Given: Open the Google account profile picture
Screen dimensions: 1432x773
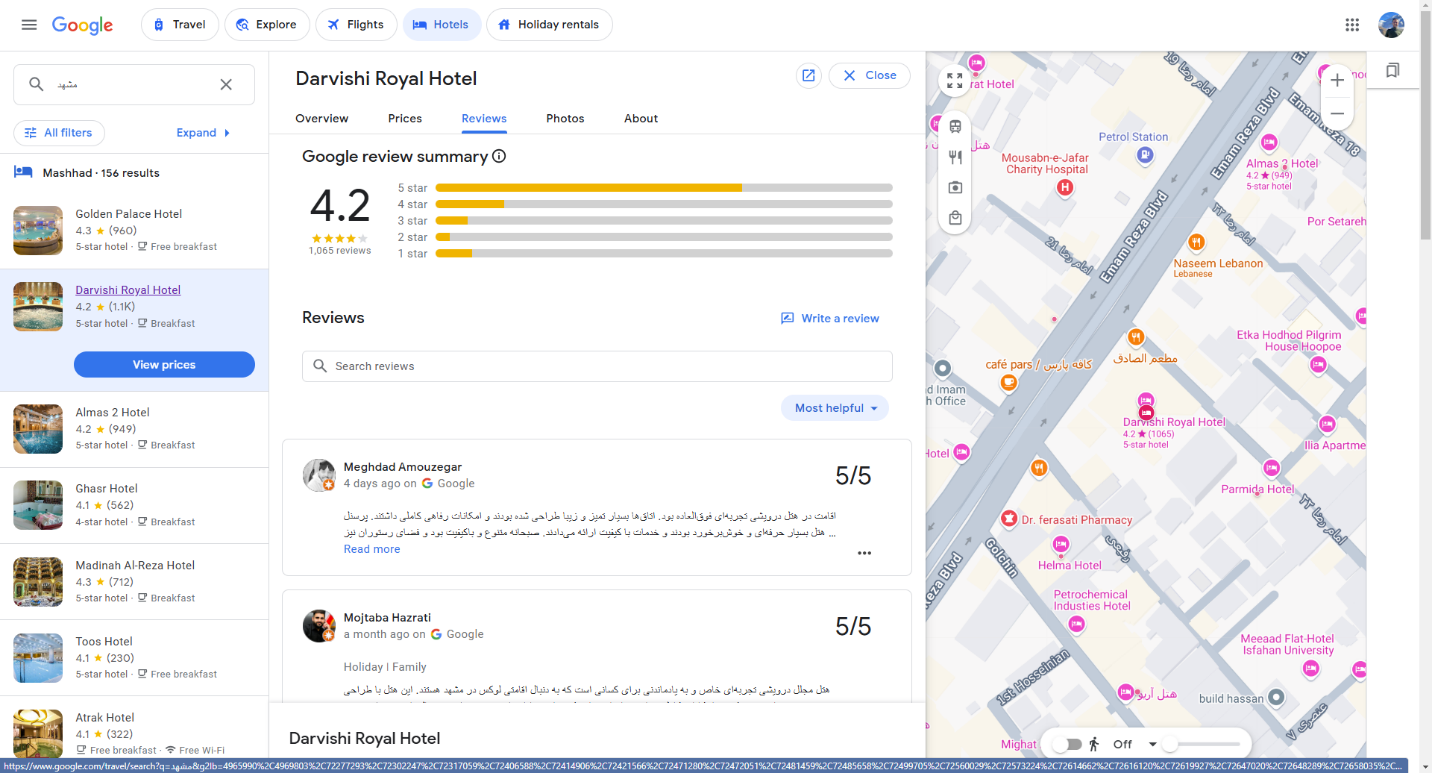Looking at the screenshot, I should point(1391,25).
